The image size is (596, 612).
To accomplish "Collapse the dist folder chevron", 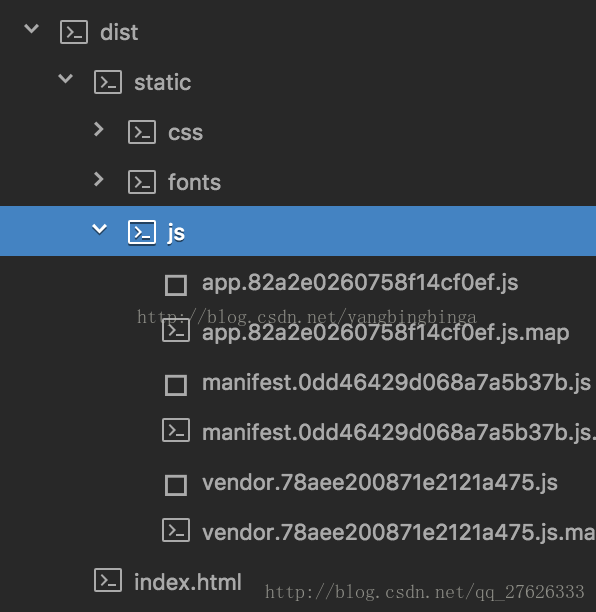I will click(32, 28).
